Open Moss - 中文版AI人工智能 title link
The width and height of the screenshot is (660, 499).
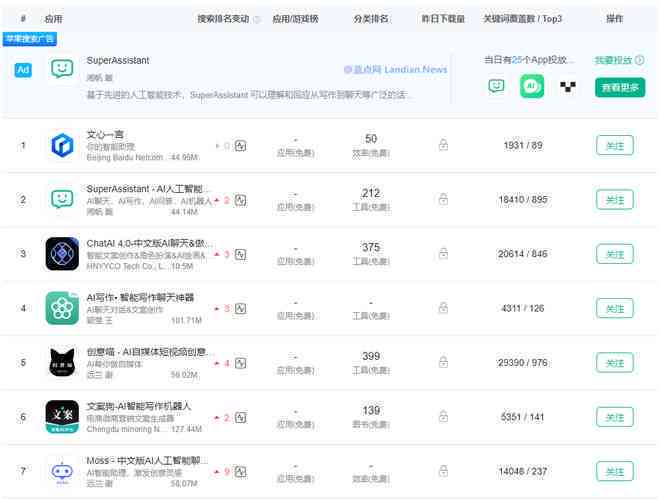coord(147,460)
